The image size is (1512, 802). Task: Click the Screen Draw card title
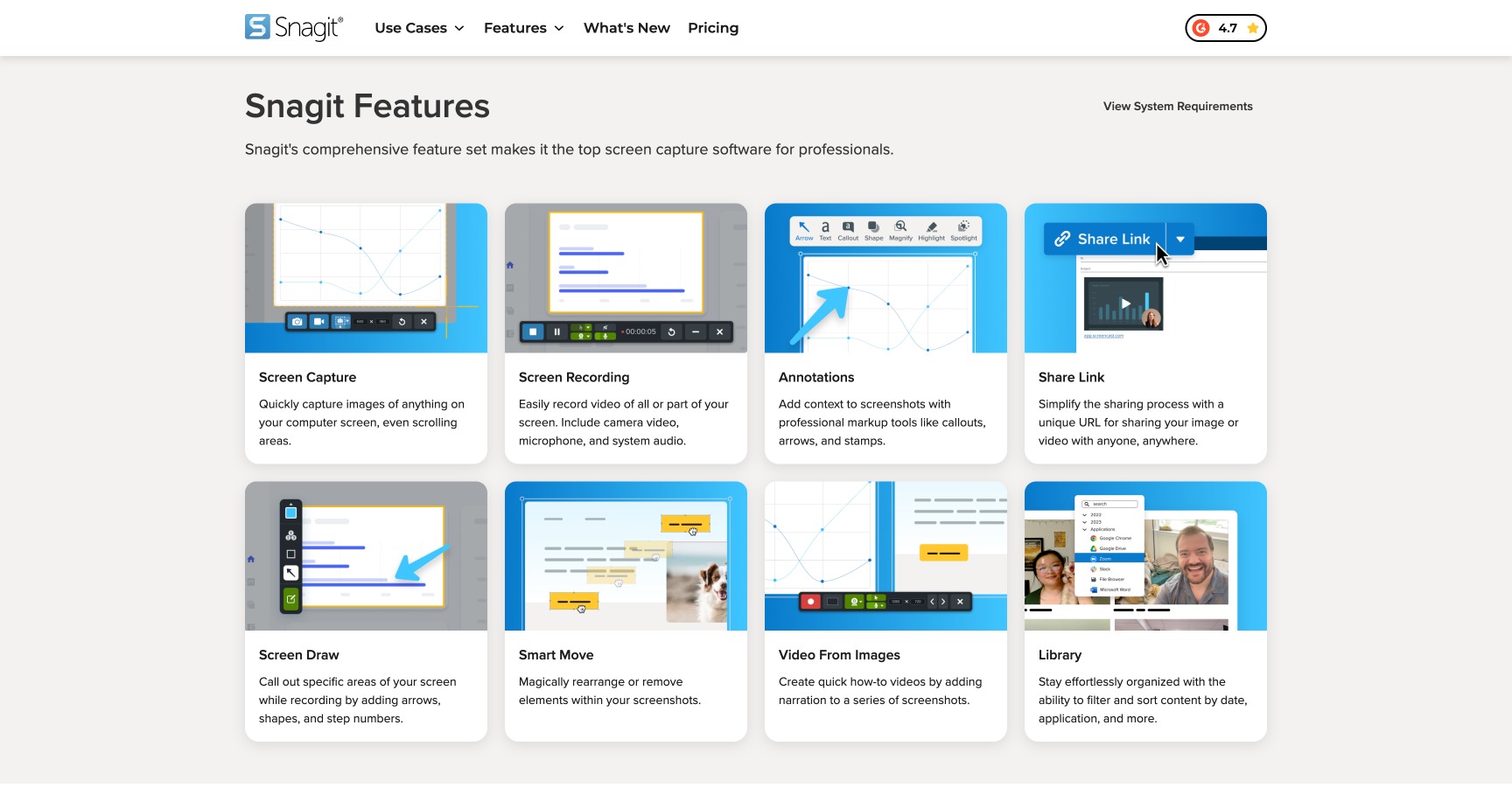coord(298,655)
